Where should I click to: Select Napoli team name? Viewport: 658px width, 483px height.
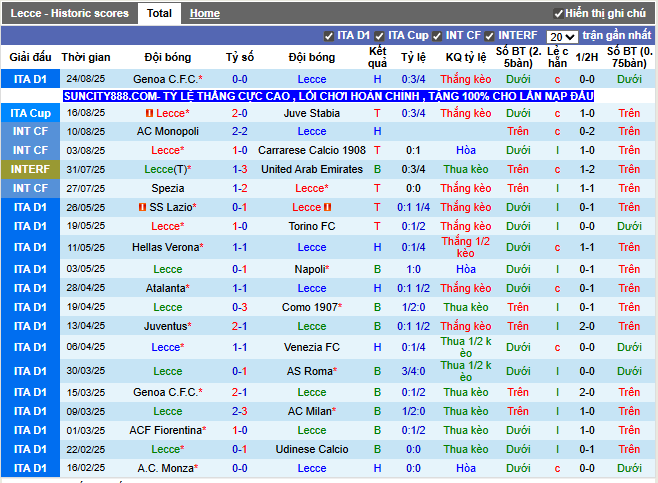[x=310, y=269]
